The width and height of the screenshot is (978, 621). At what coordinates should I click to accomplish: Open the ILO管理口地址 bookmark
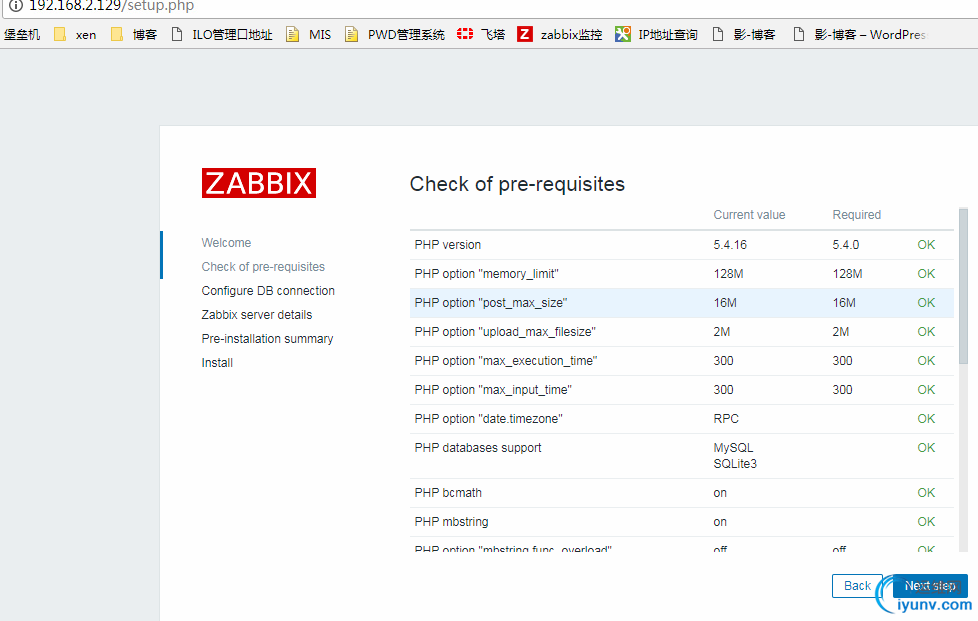tap(222, 34)
